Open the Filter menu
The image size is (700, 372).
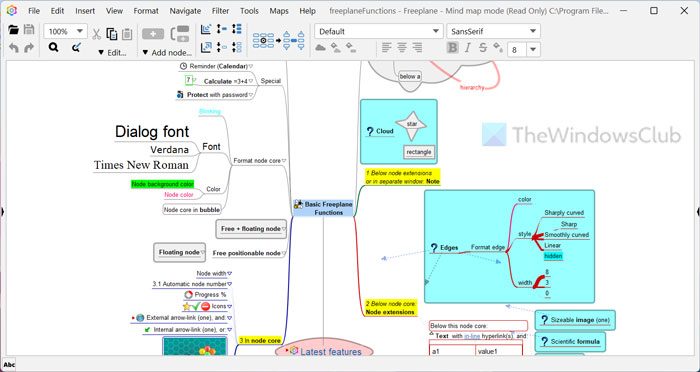click(220, 11)
